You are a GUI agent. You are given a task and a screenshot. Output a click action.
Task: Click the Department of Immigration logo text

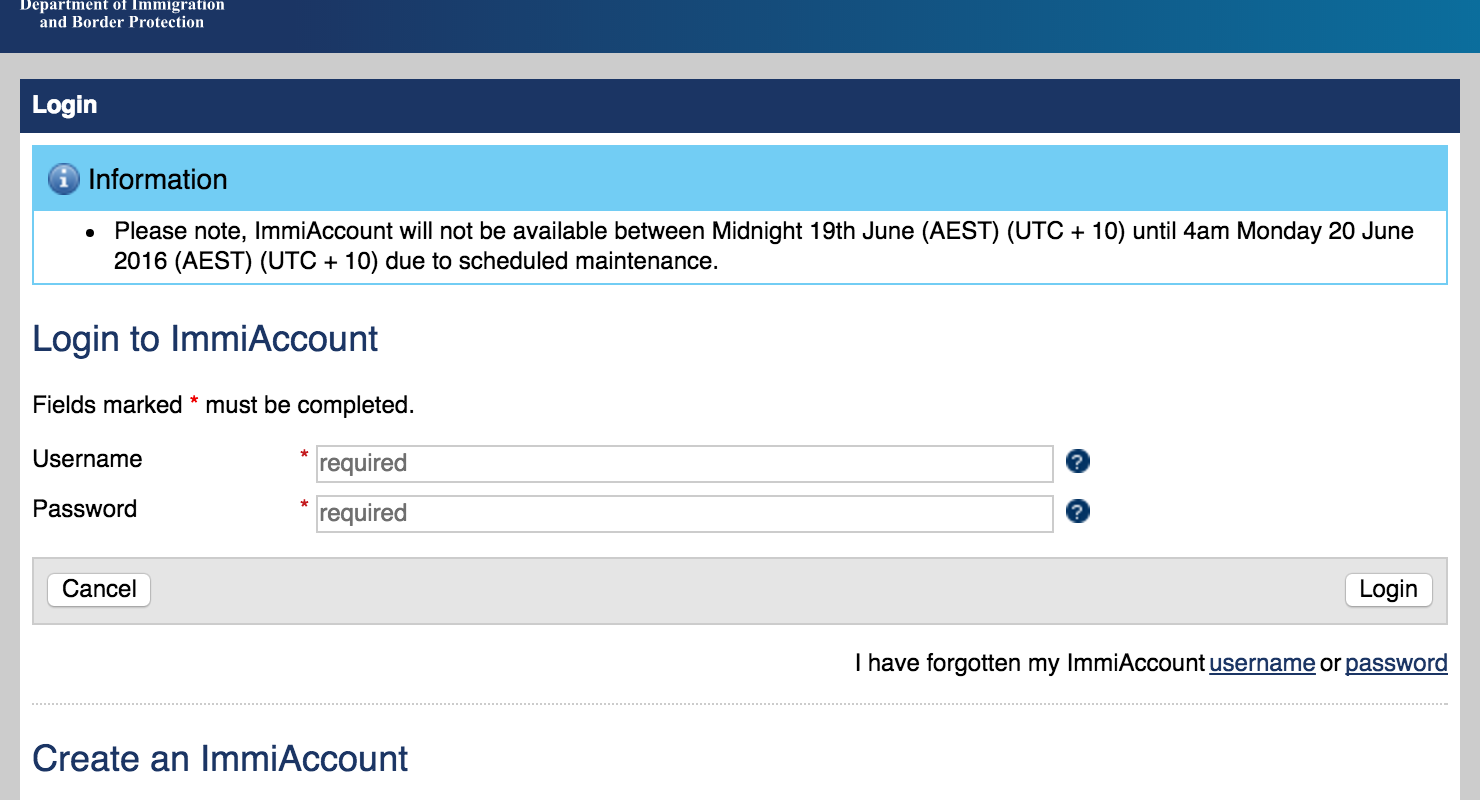click(x=122, y=14)
